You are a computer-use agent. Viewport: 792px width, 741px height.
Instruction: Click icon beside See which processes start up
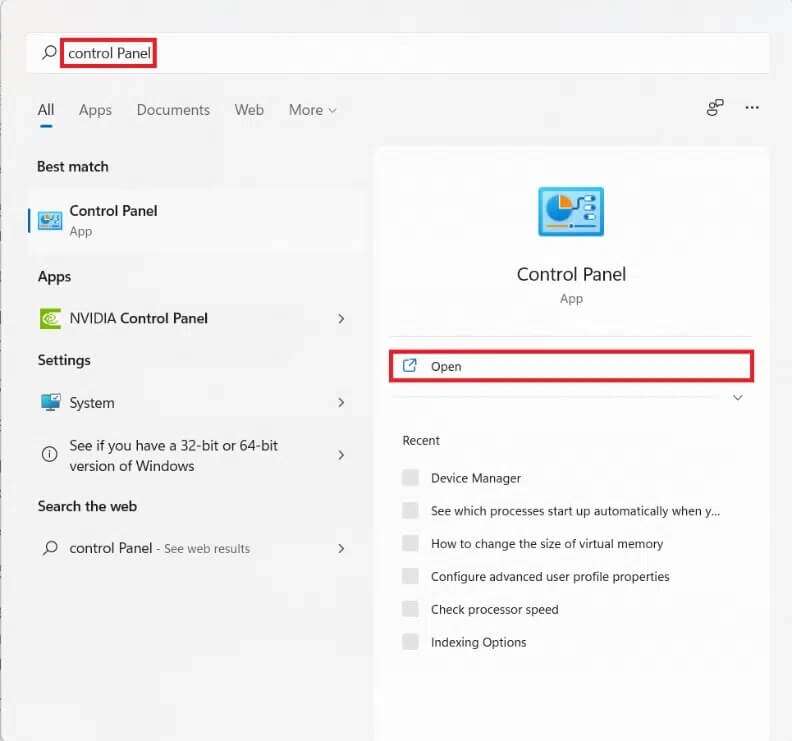pos(410,510)
